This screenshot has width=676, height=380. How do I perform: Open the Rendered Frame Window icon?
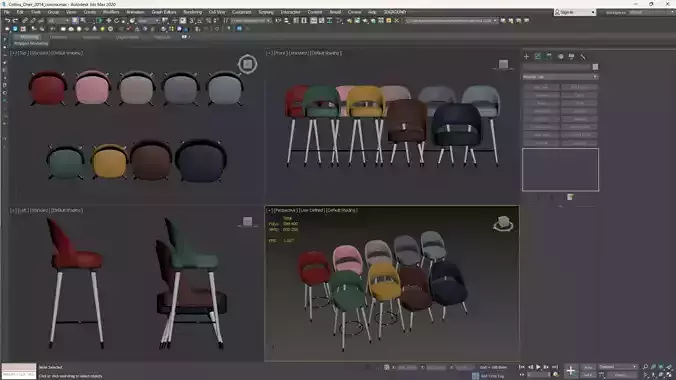click(357, 20)
